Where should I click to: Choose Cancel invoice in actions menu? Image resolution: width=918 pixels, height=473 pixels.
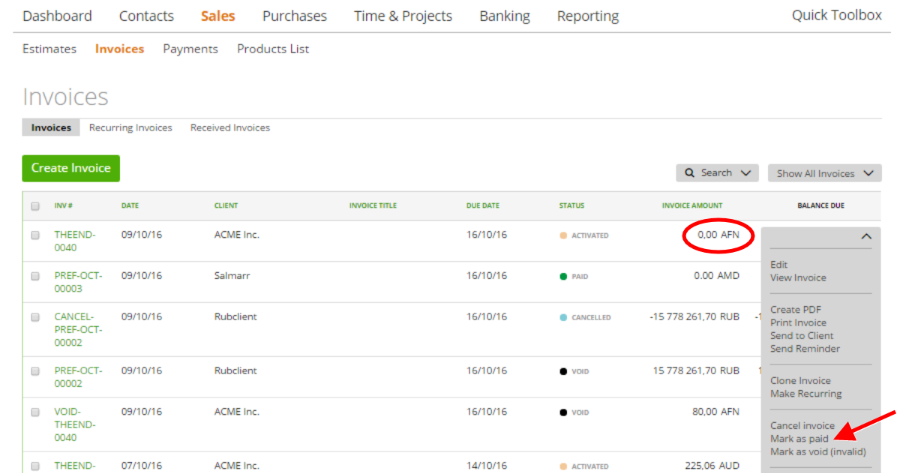pos(802,426)
